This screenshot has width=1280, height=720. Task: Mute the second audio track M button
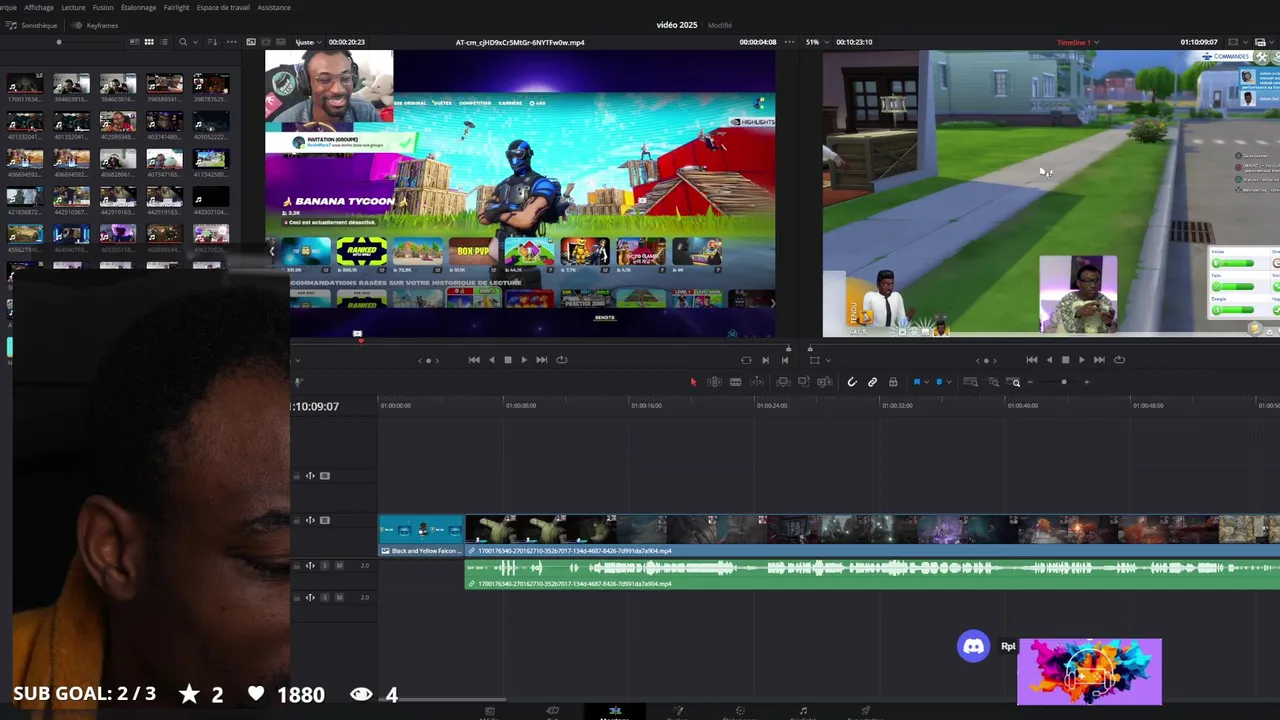pyautogui.click(x=339, y=598)
